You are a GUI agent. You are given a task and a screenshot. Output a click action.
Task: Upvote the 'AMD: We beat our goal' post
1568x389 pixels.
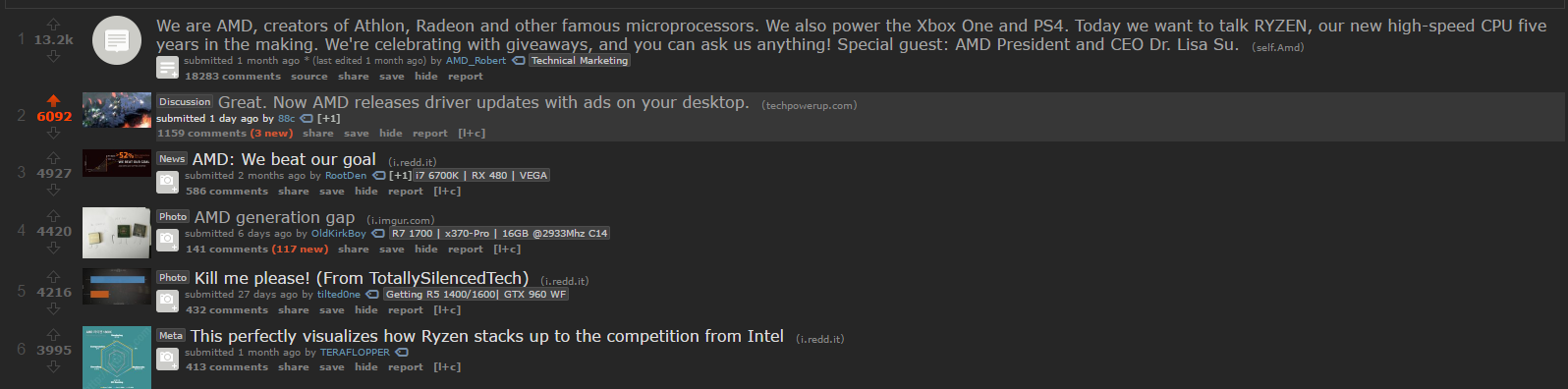coord(53,157)
